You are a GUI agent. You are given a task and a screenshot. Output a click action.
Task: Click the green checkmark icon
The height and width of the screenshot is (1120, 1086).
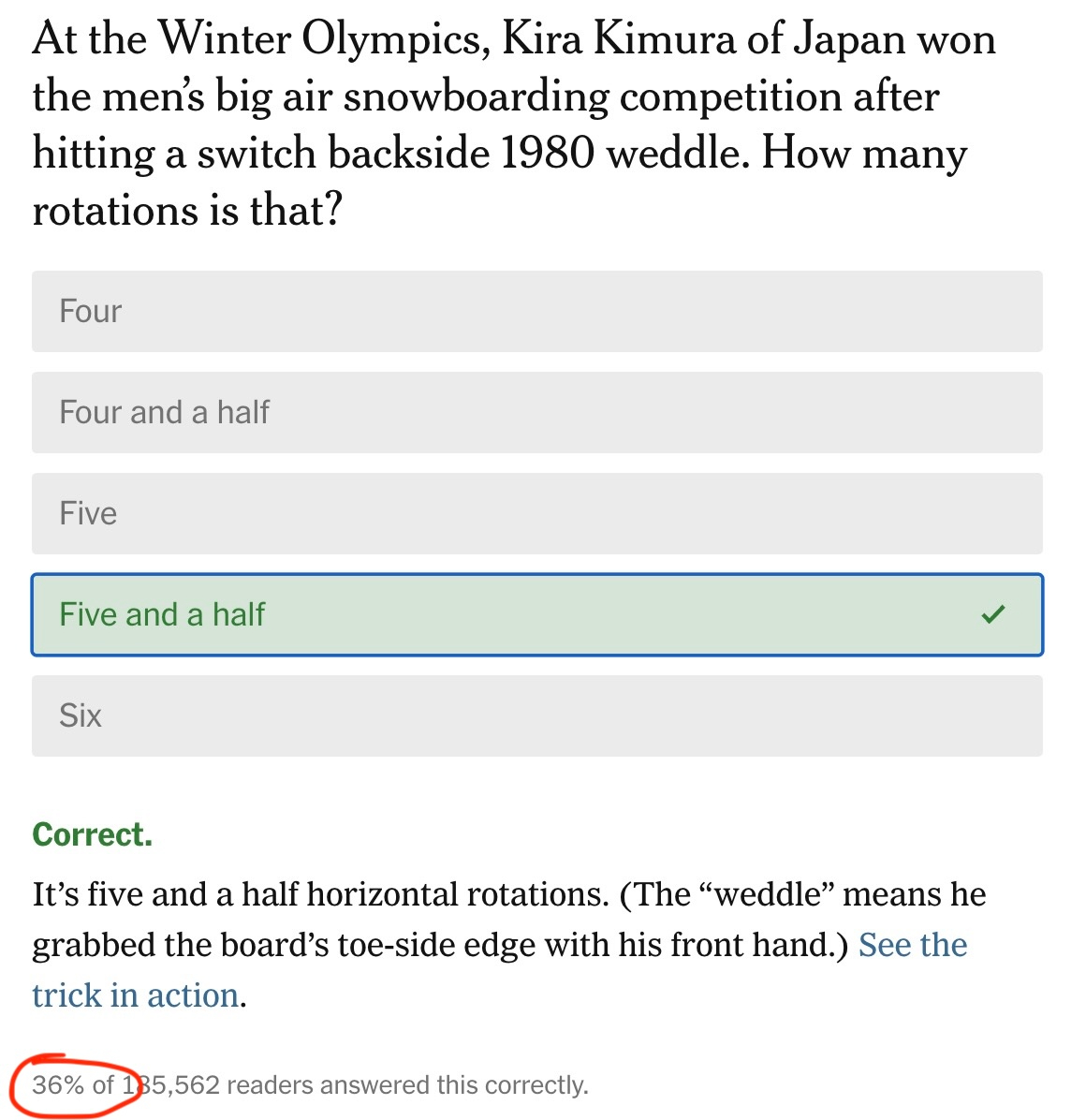point(992,614)
